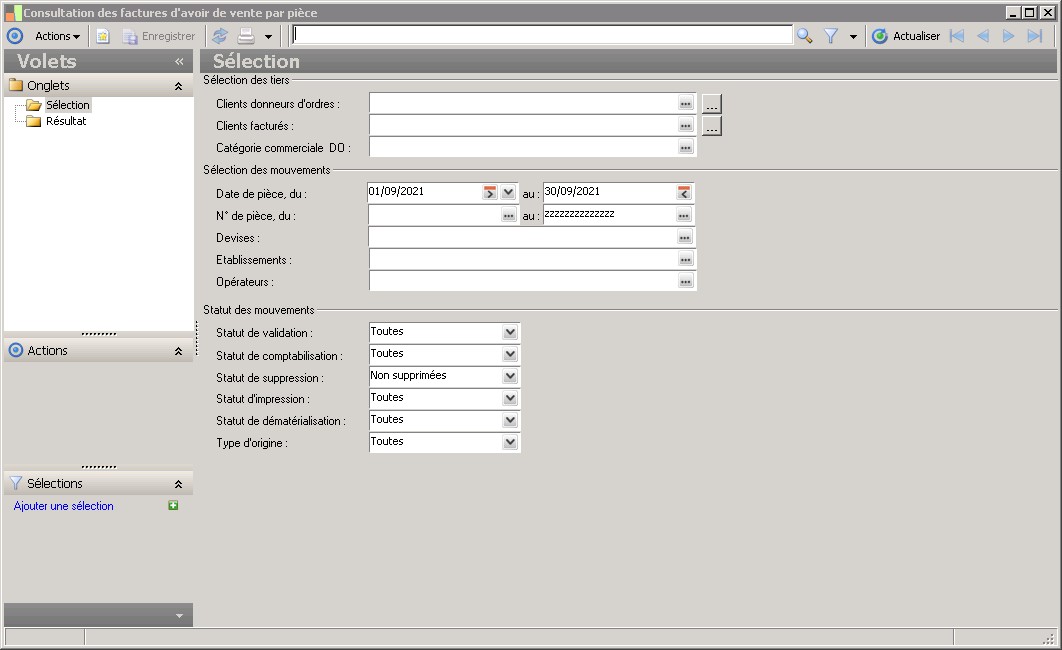Open the Statut de comptabilisation dropdown
This screenshot has height=650, width=1062.
point(510,354)
